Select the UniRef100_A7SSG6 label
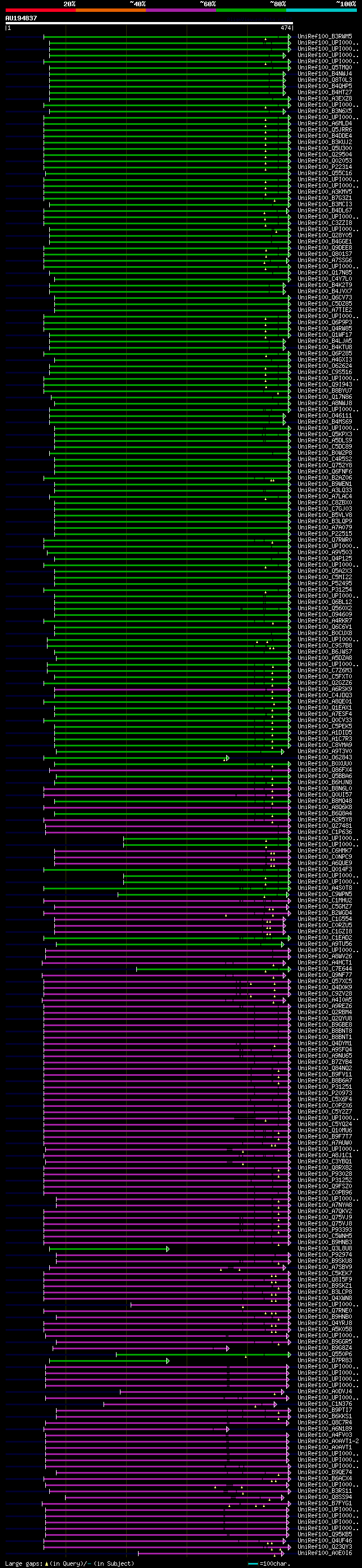362x1568 pixels. click(x=325, y=260)
